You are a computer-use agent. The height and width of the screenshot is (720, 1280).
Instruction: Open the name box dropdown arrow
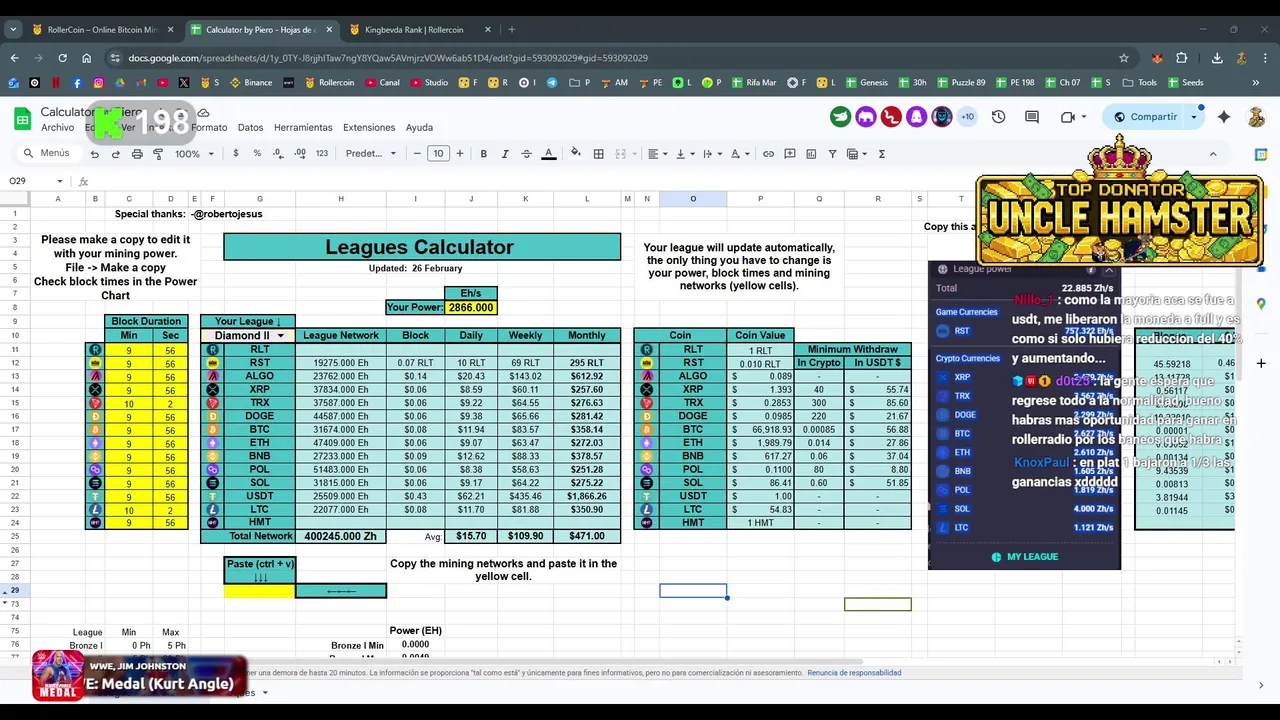[59, 181]
